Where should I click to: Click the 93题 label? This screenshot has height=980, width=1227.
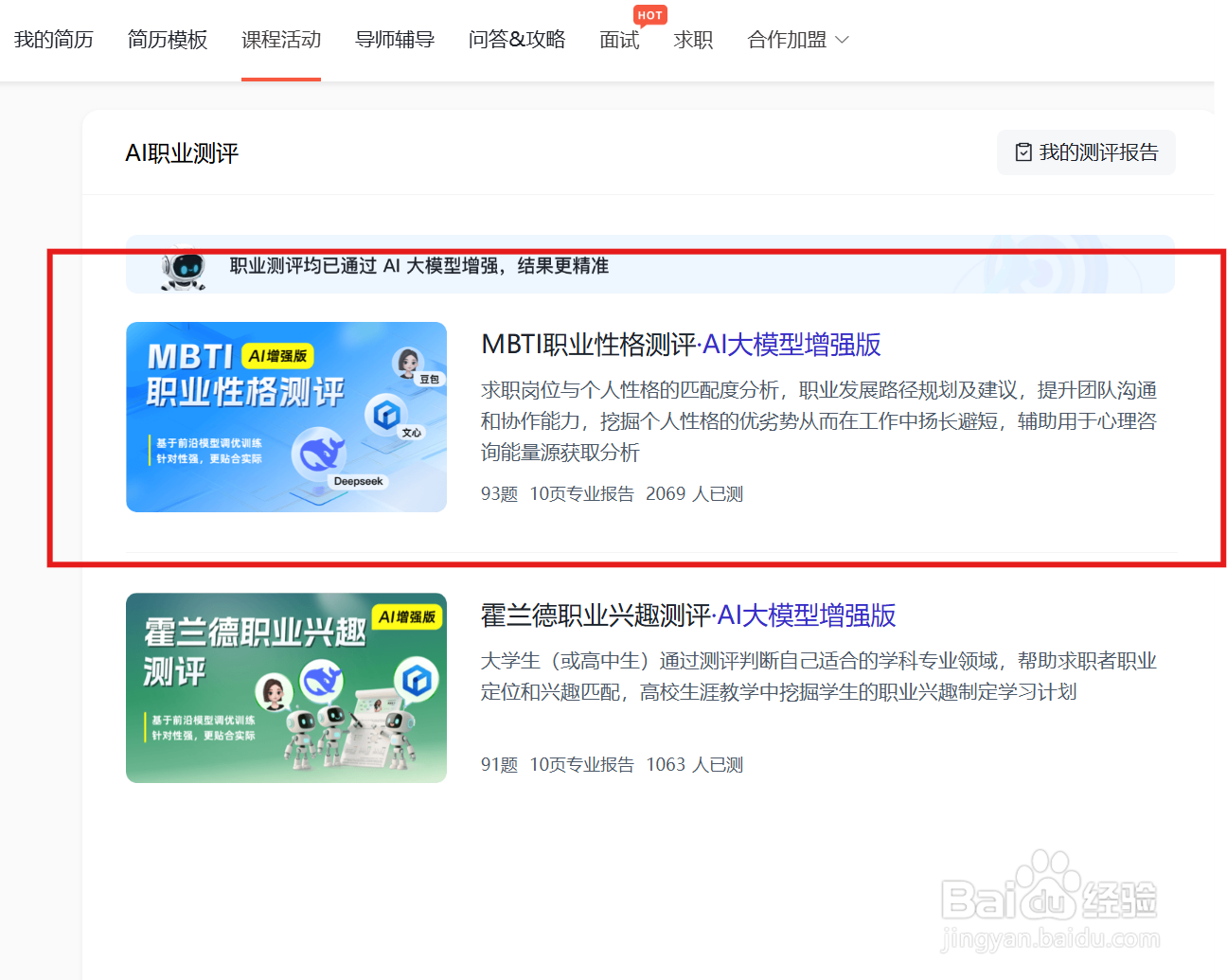point(499,494)
